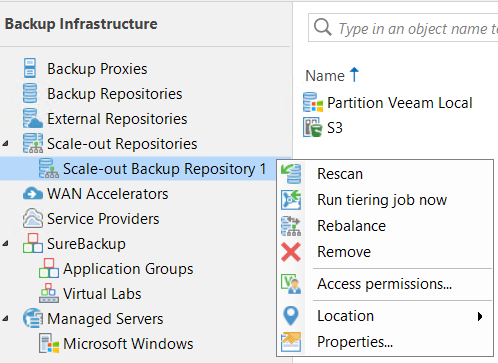Click the WAN Accelerators cloud icon
The image size is (498, 363).
33,194
